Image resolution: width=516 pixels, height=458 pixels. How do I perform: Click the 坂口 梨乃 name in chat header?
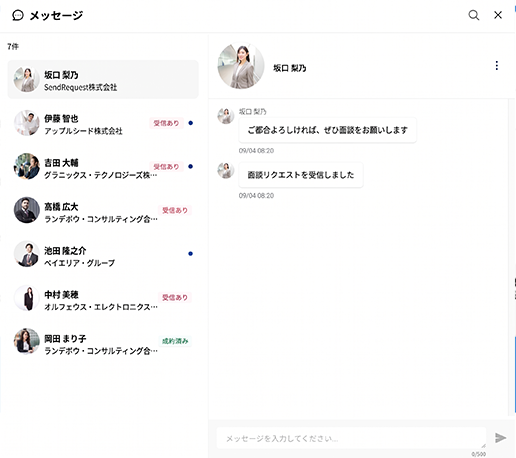(x=290, y=68)
